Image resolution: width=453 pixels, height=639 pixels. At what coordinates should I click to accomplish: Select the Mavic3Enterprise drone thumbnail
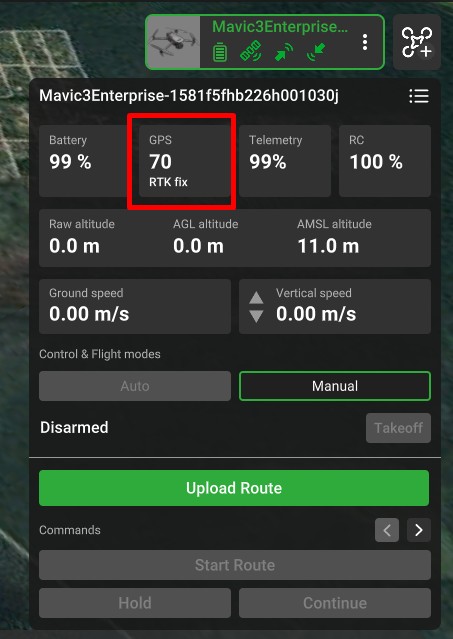tap(174, 42)
